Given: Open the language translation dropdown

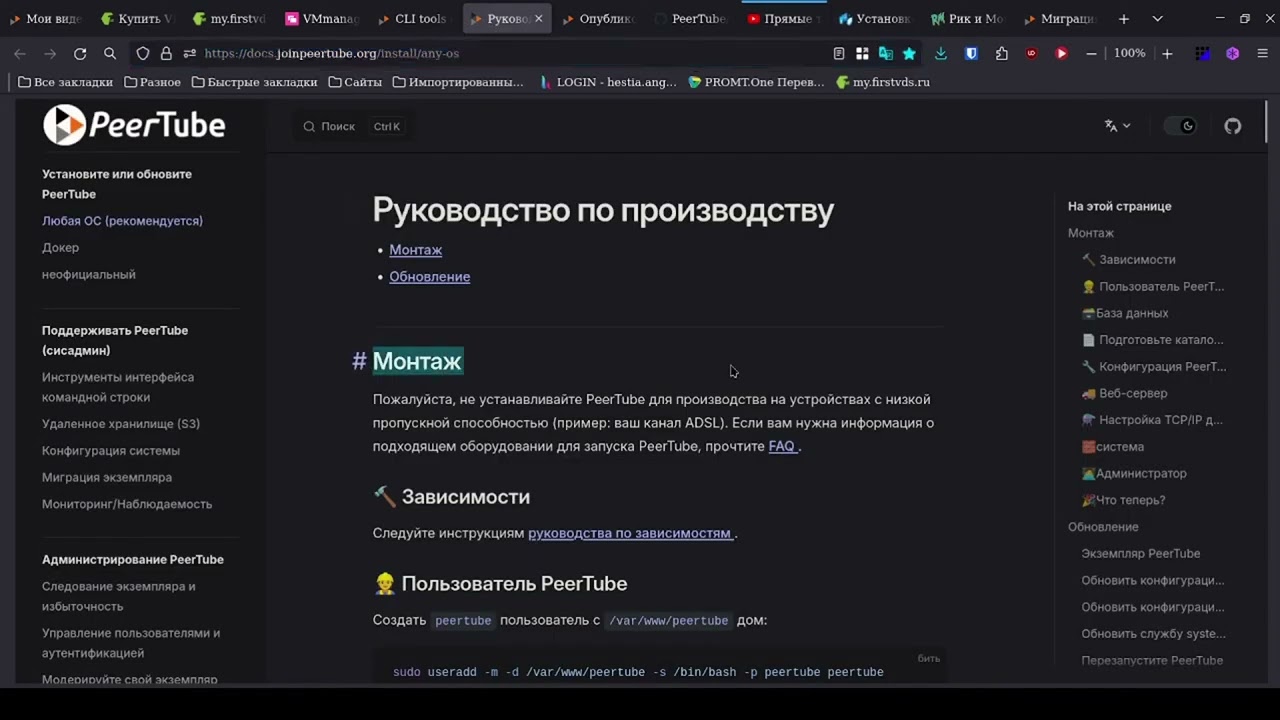Looking at the screenshot, I should [1117, 126].
